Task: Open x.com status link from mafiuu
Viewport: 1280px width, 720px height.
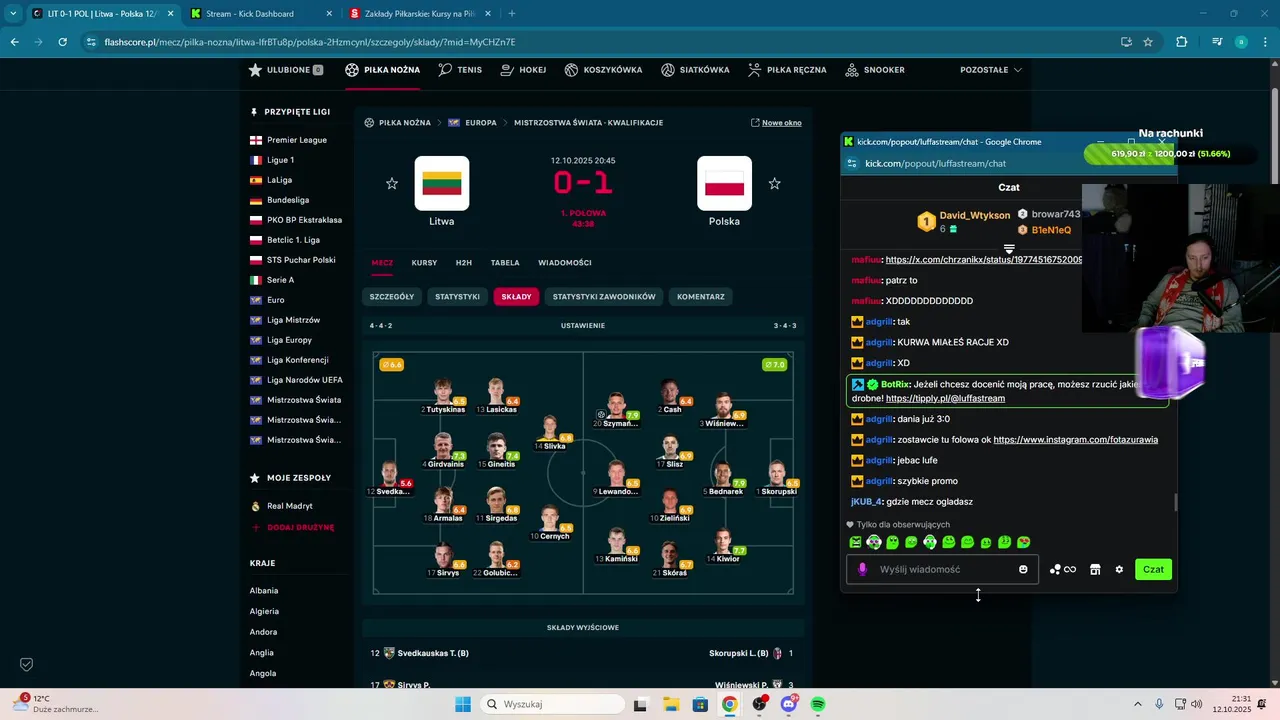Action: 984,260
